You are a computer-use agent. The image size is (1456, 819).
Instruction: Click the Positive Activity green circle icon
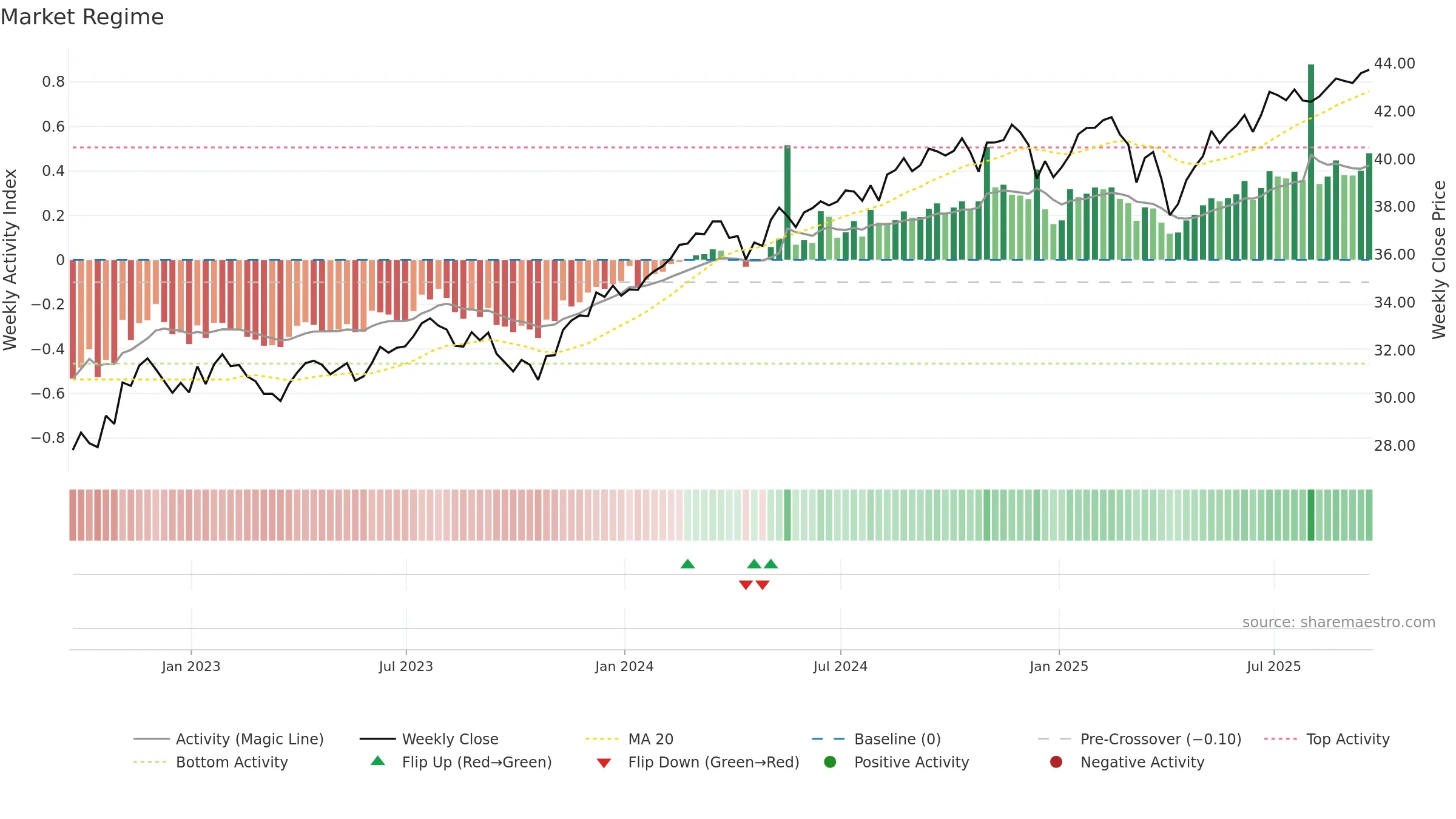830,762
